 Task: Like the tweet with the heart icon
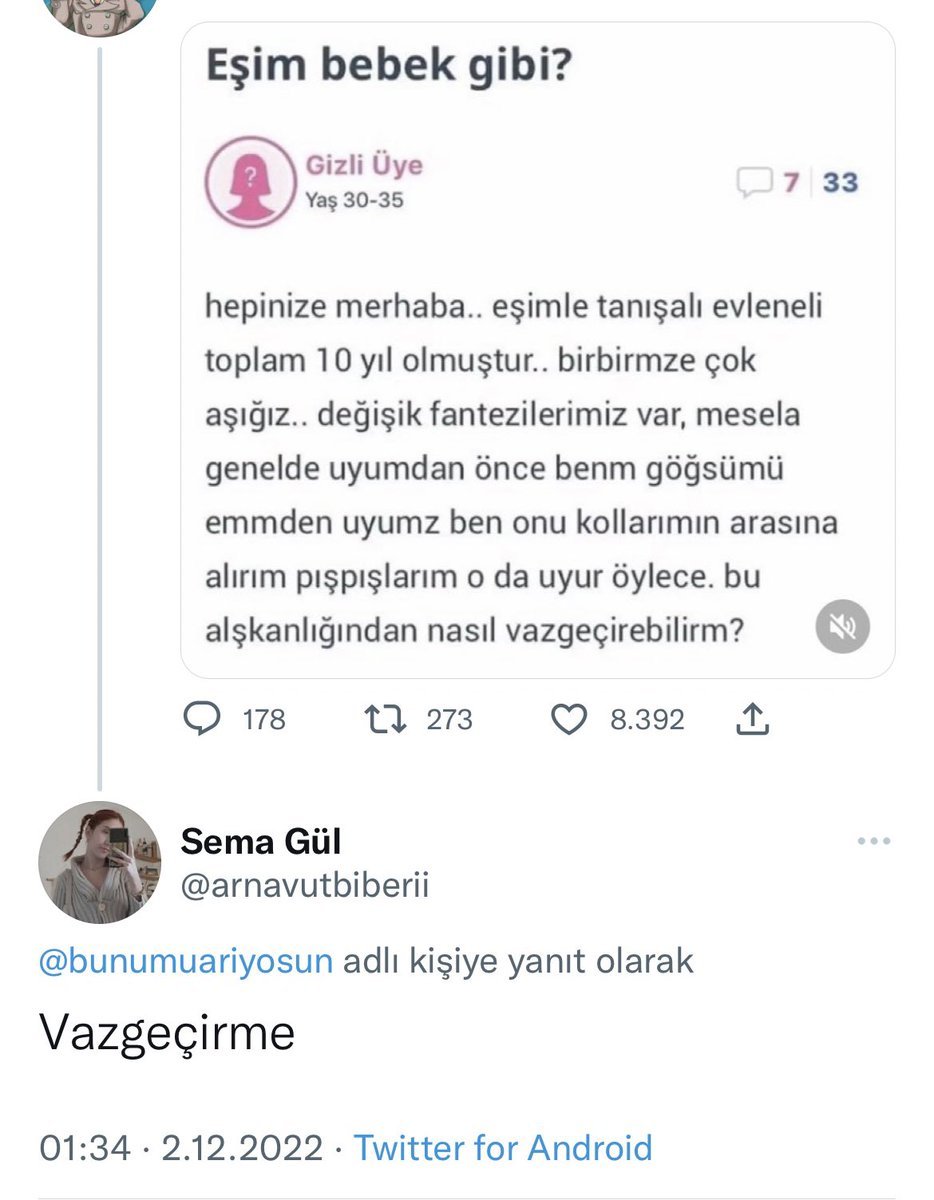point(569,719)
